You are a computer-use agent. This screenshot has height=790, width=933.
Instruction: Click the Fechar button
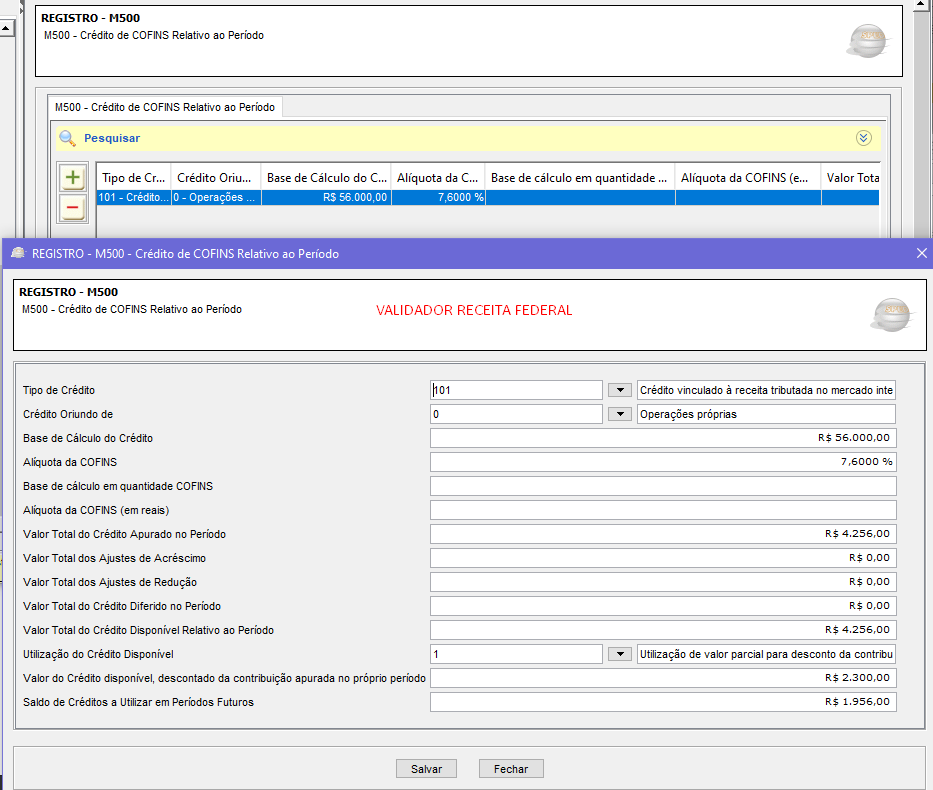[511, 769]
